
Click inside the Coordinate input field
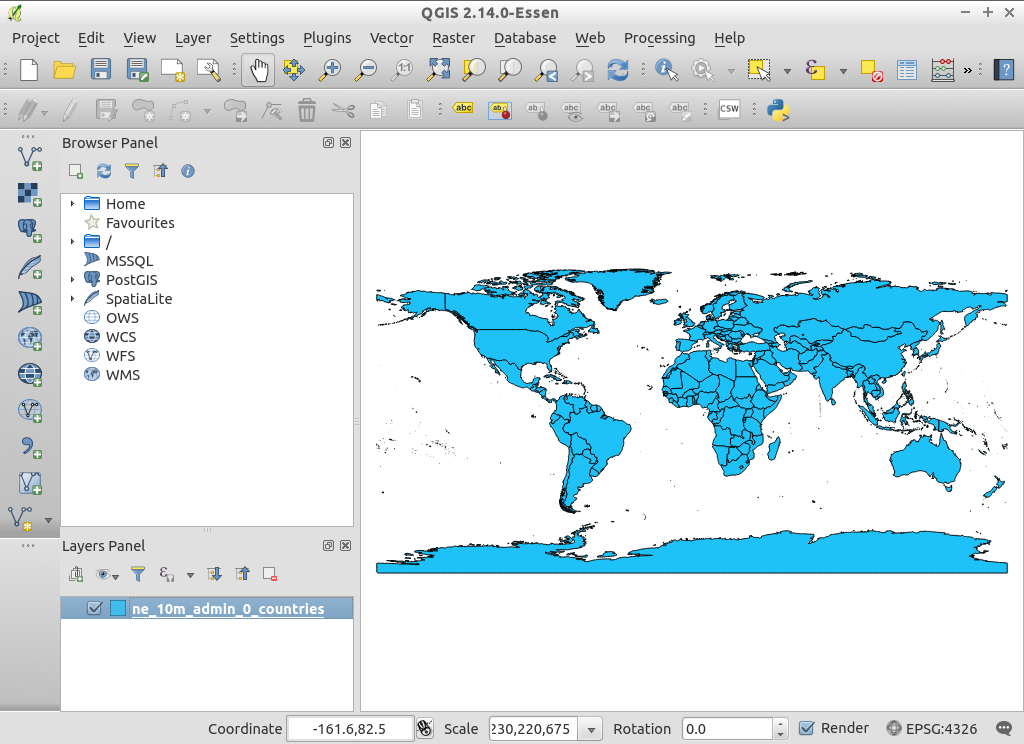coord(350,729)
